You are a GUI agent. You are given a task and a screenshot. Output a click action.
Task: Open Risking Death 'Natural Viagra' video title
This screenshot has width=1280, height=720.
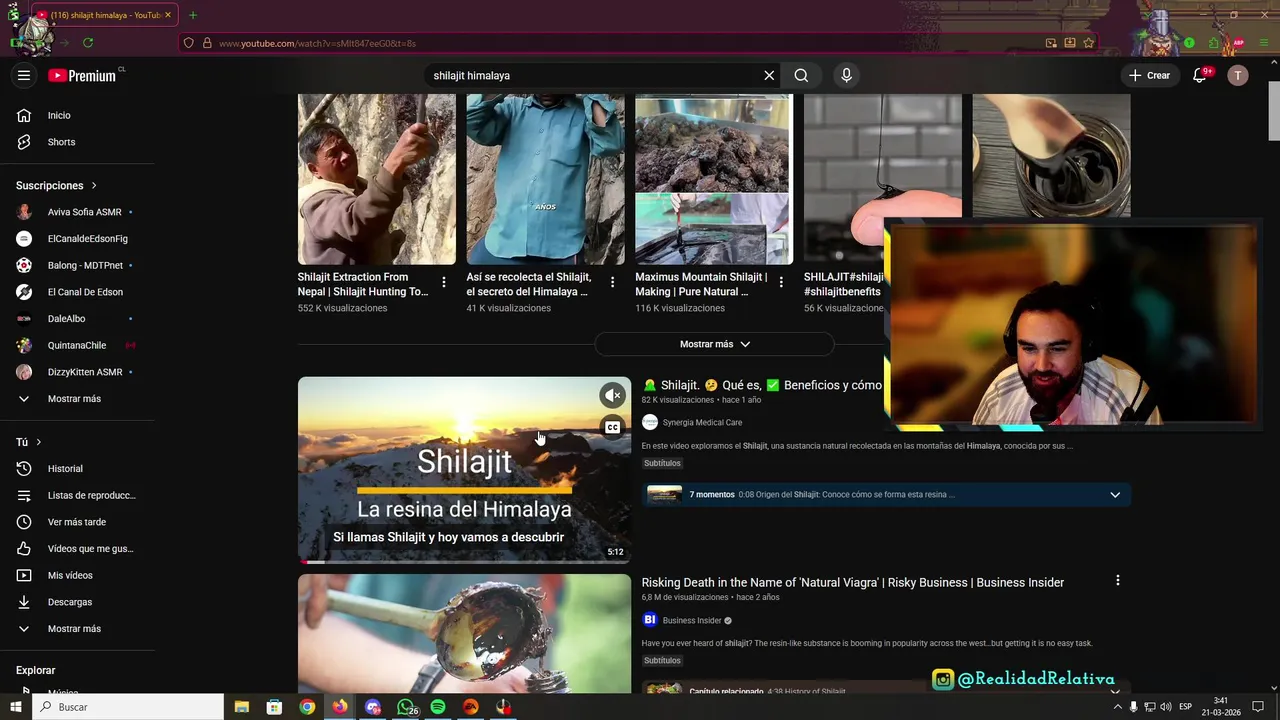tap(853, 583)
